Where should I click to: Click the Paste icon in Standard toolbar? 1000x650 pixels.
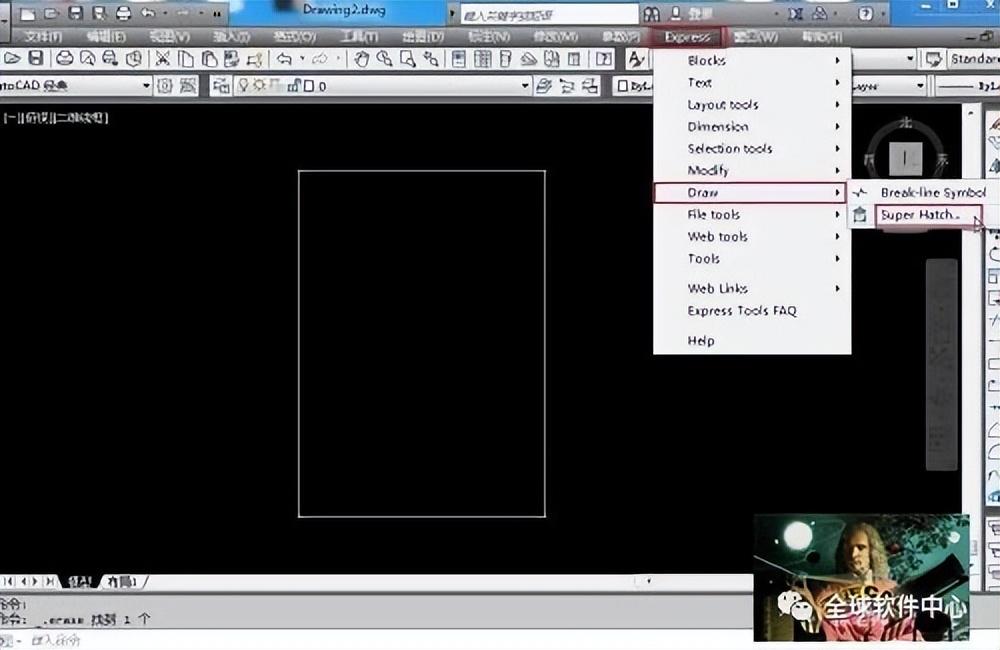209,59
